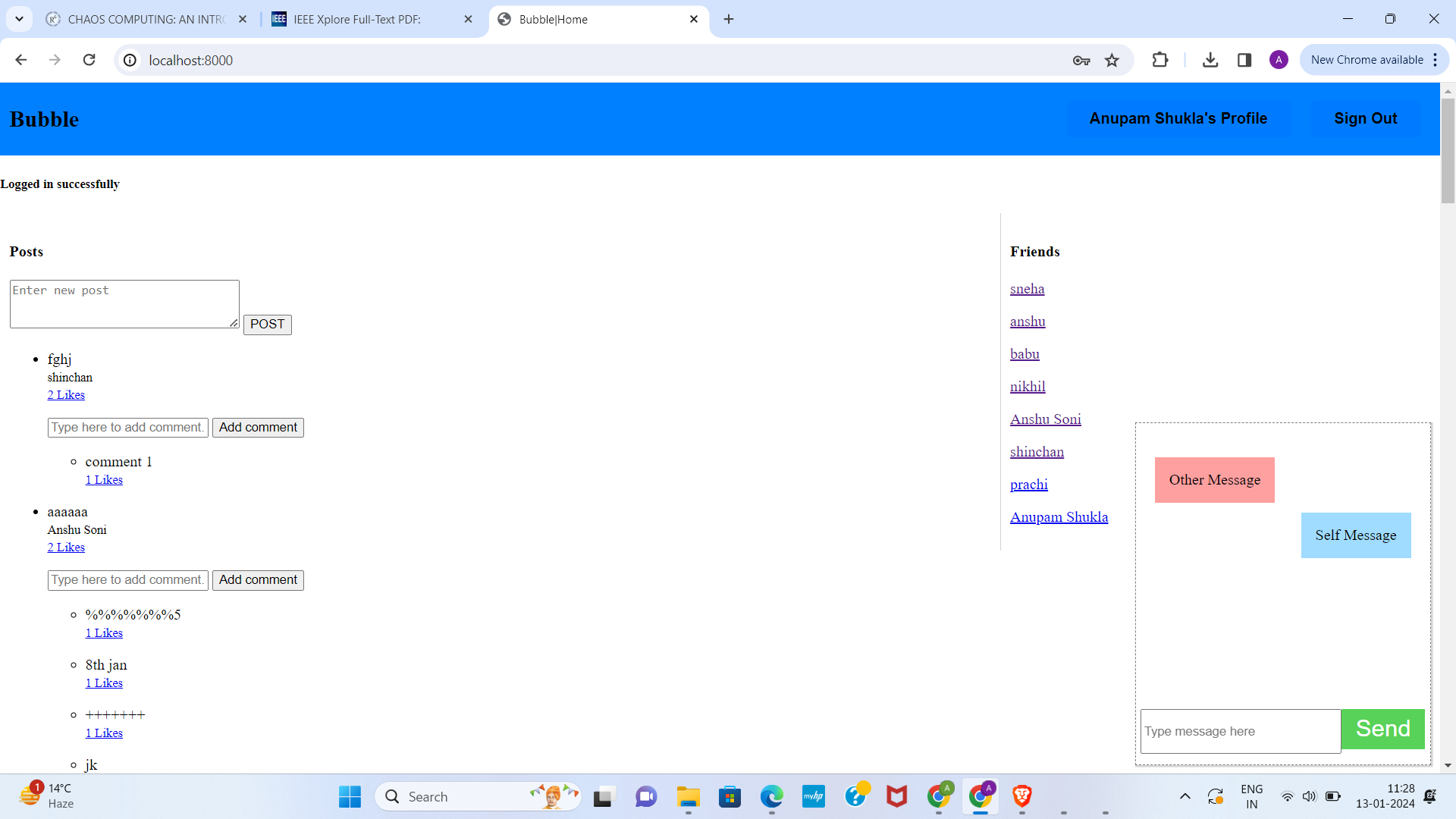Show hidden system tray icons chevron
The width and height of the screenshot is (1456, 819).
pos(1185,796)
